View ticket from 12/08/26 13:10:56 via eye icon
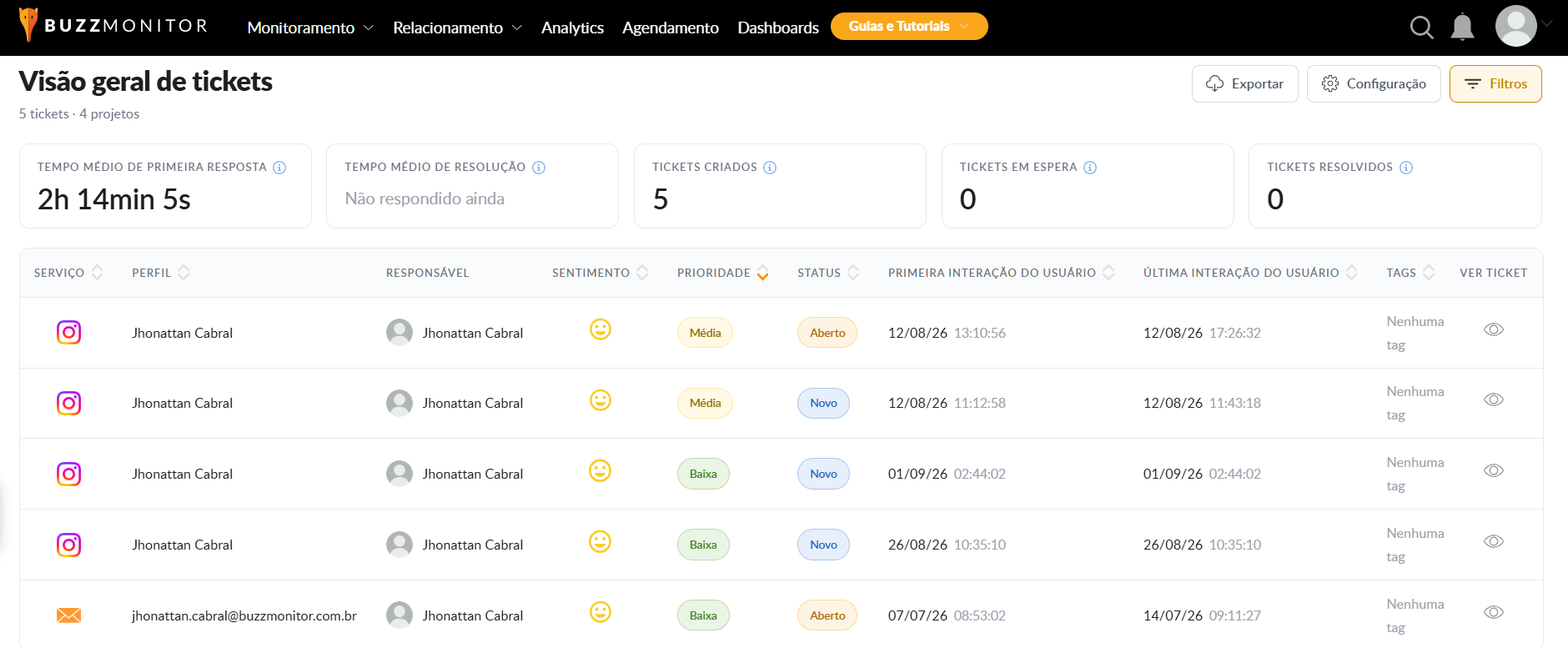This screenshot has width=1568, height=648. pos(1494,329)
